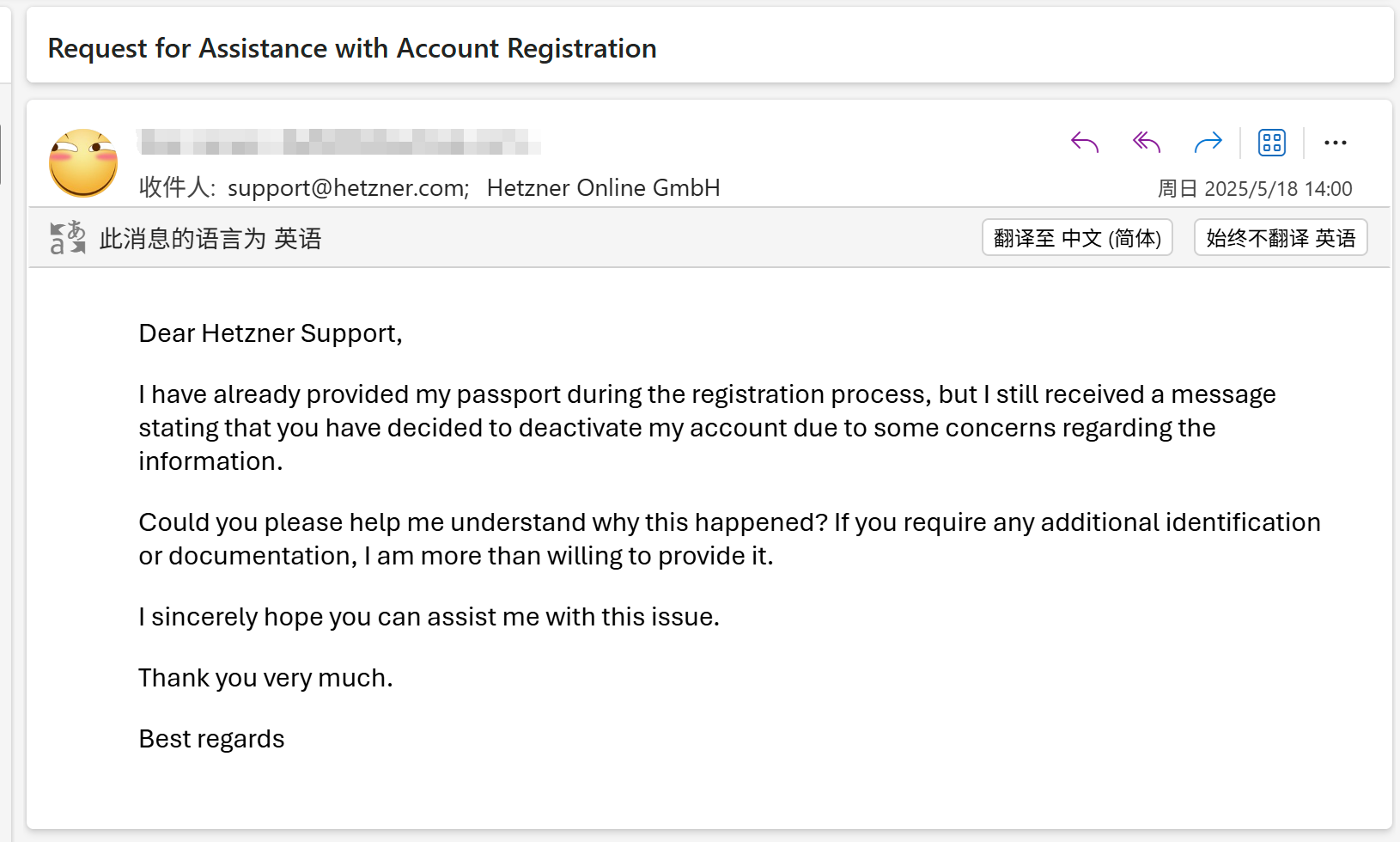Click the sender's emoji avatar
Viewport: 1400px width, 842px height.
[83, 163]
